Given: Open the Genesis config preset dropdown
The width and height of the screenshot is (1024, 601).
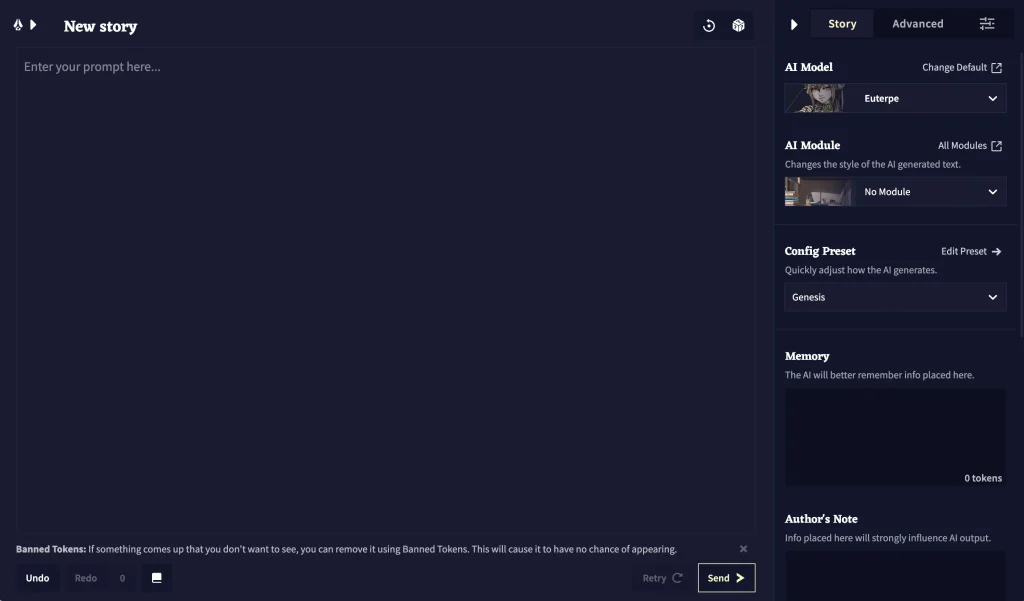Looking at the screenshot, I should [x=895, y=297].
